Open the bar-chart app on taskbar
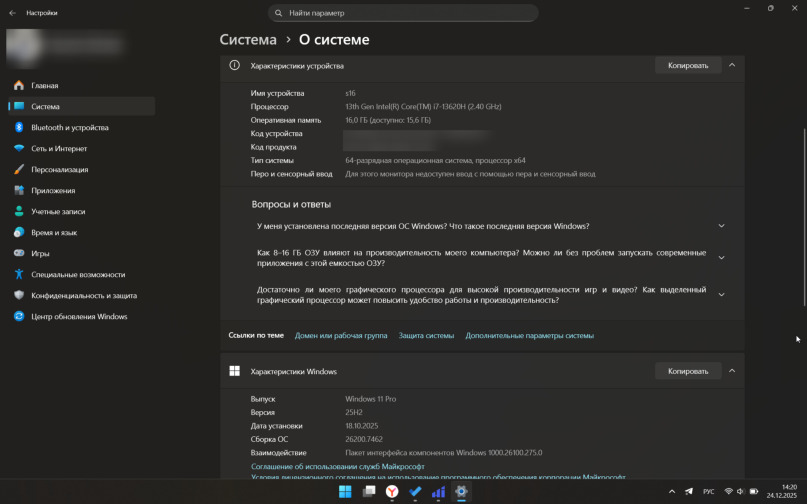Image resolution: width=807 pixels, height=504 pixels. [438, 492]
